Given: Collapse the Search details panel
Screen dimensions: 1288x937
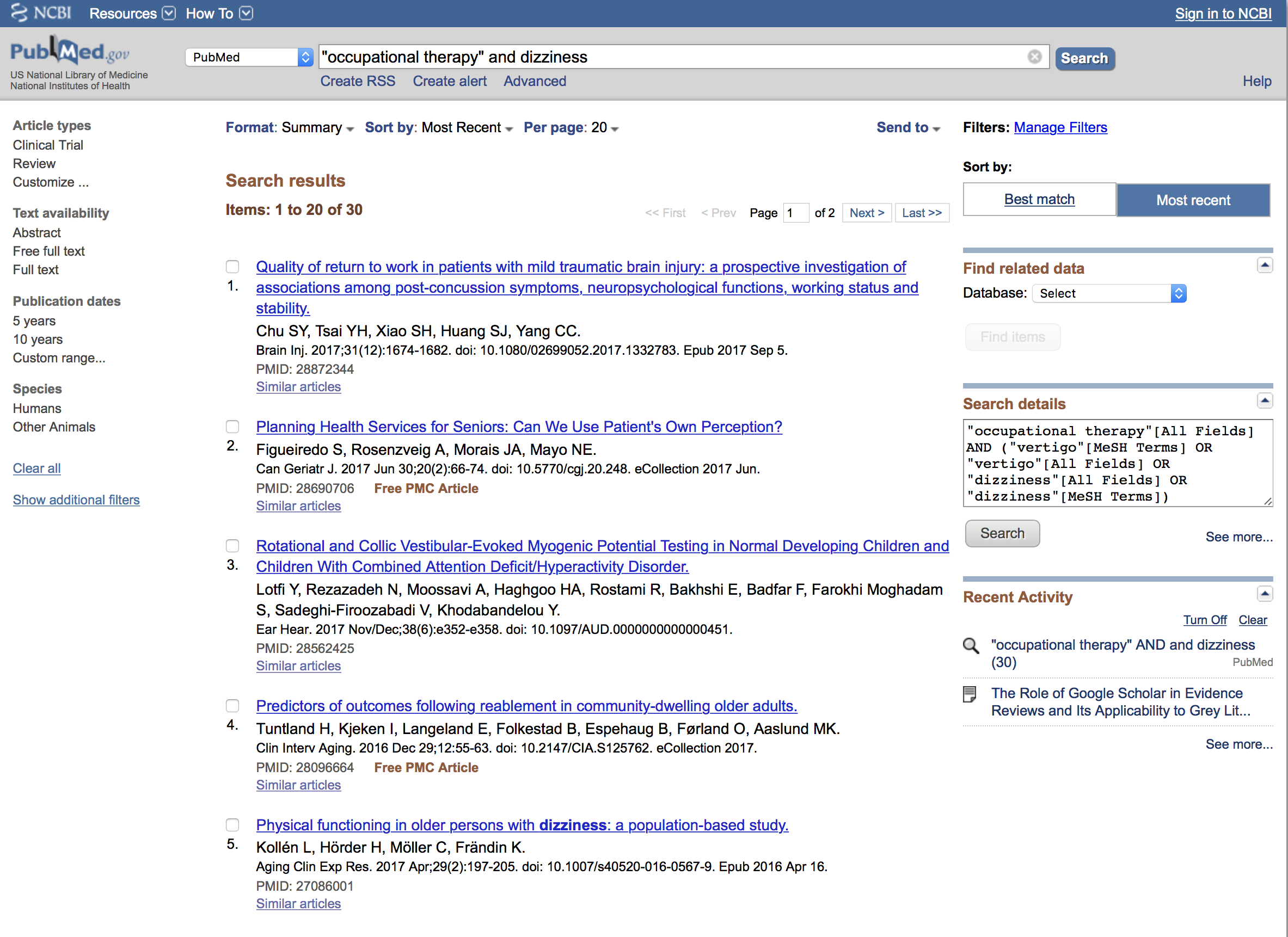Looking at the screenshot, I should tap(1264, 400).
